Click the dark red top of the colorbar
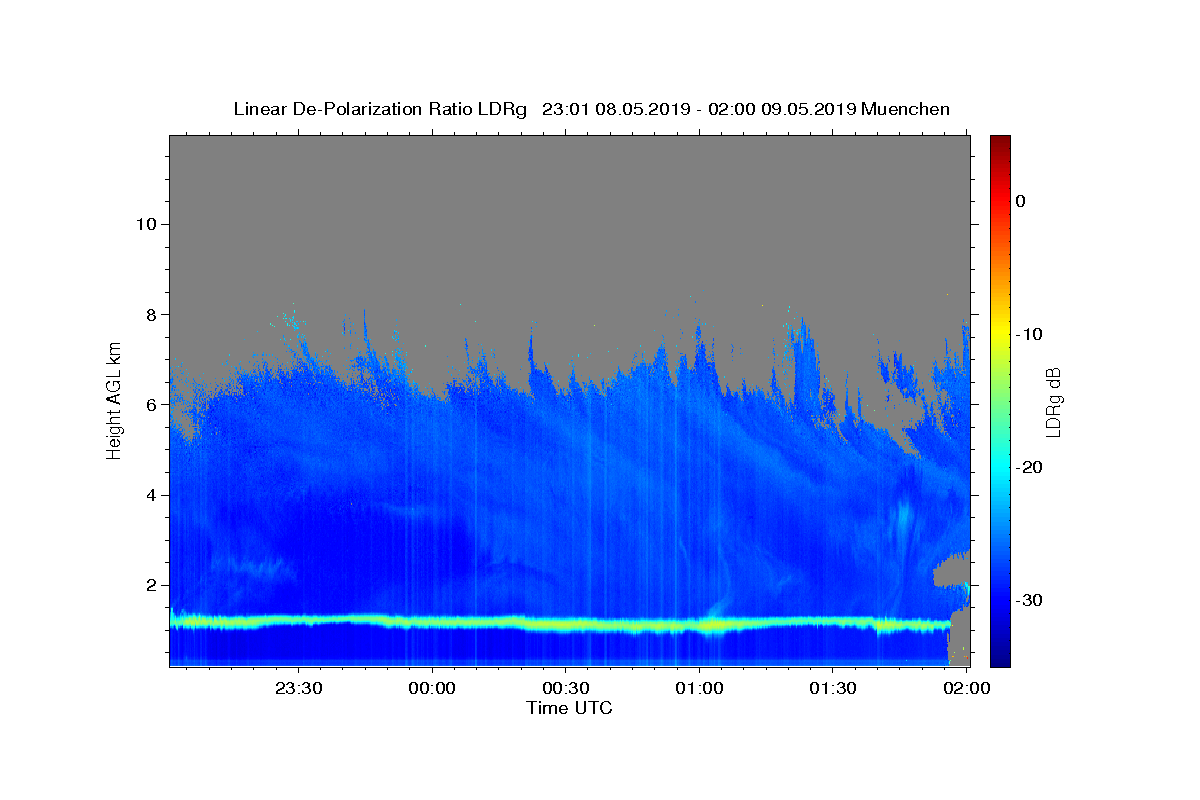 (1000, 142)
